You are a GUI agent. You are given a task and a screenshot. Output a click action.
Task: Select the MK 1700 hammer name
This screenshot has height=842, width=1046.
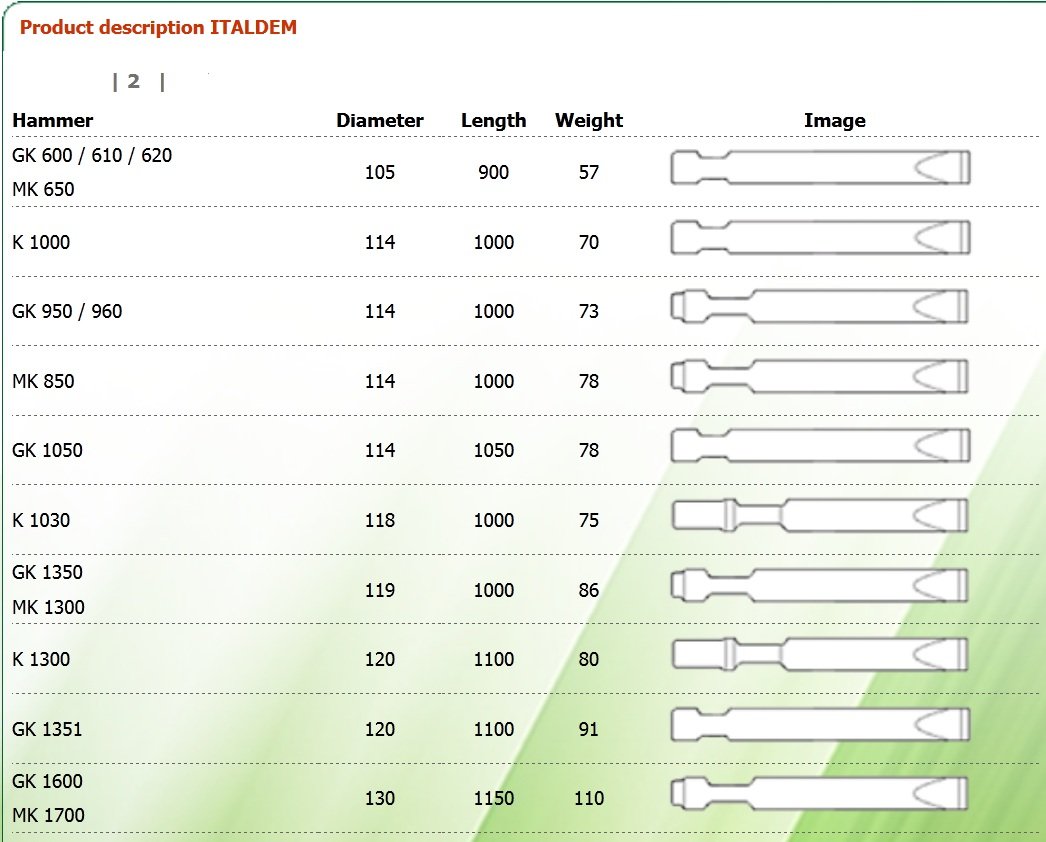48,815
